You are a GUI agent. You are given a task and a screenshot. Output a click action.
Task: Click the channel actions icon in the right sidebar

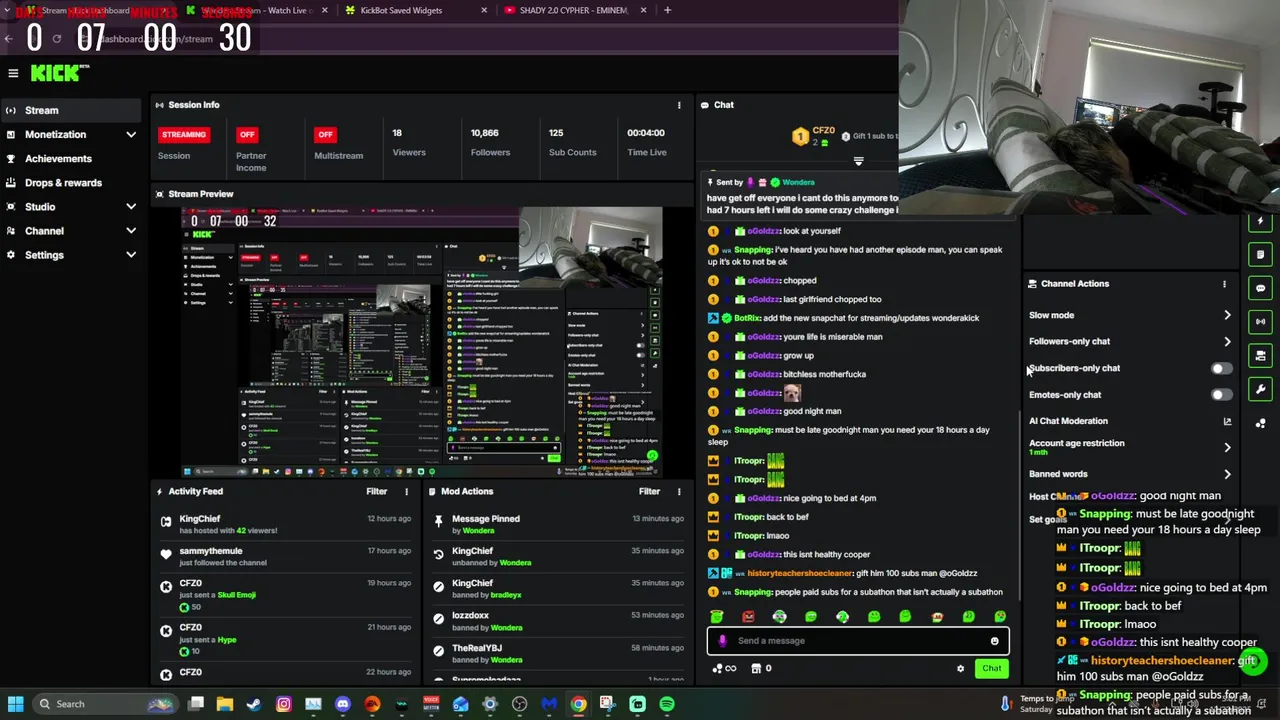click(x=1261, y=356)
